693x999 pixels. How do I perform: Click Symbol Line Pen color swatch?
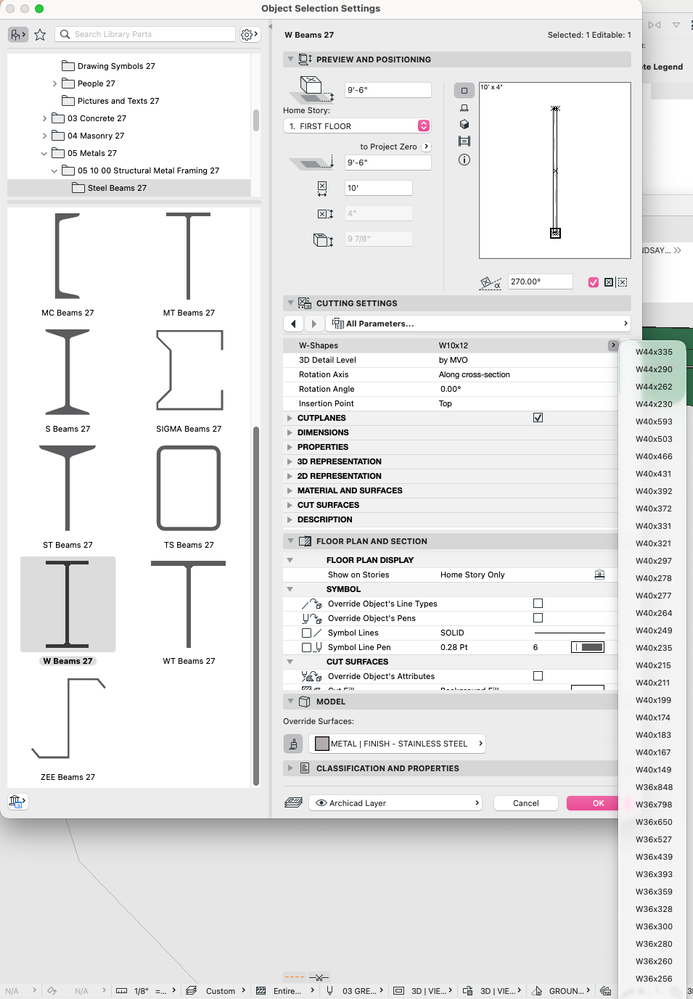pos(587,647)
